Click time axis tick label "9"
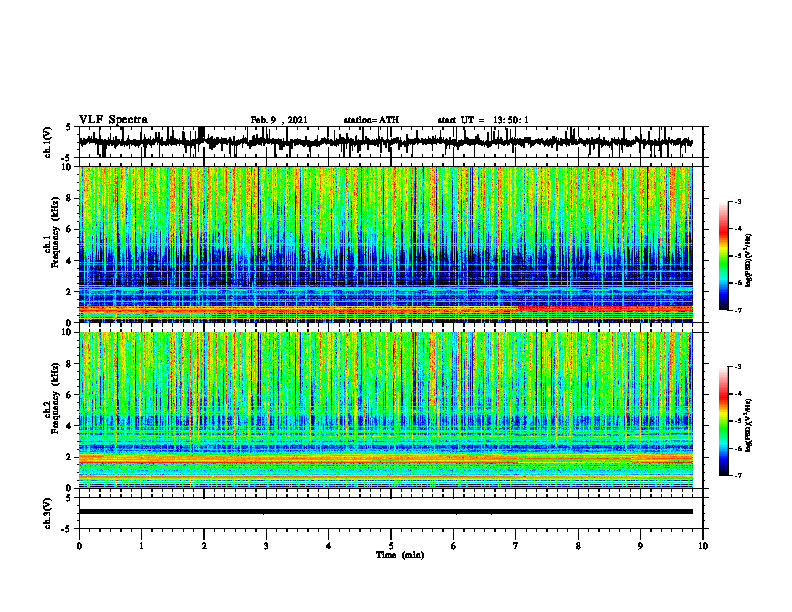 [x=640, y=546]
